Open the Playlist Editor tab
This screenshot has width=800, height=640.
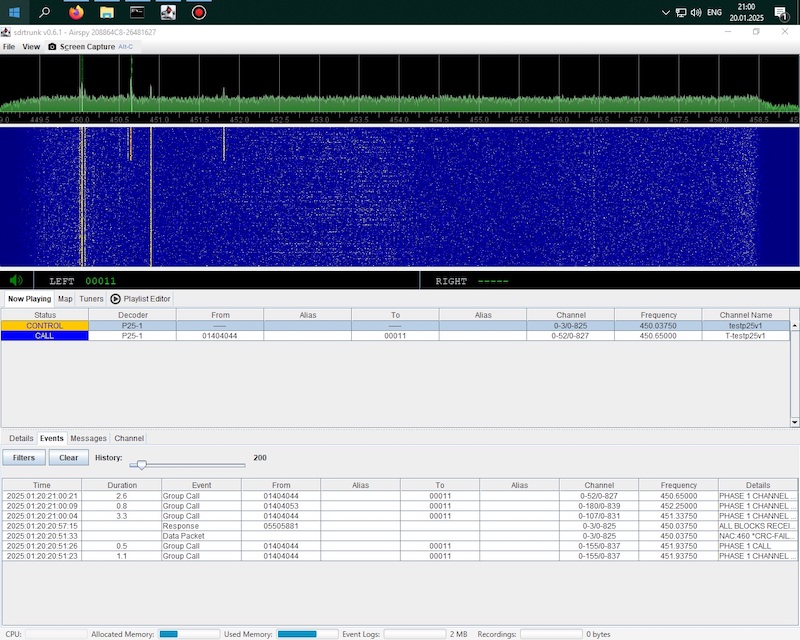click(141, 298)
